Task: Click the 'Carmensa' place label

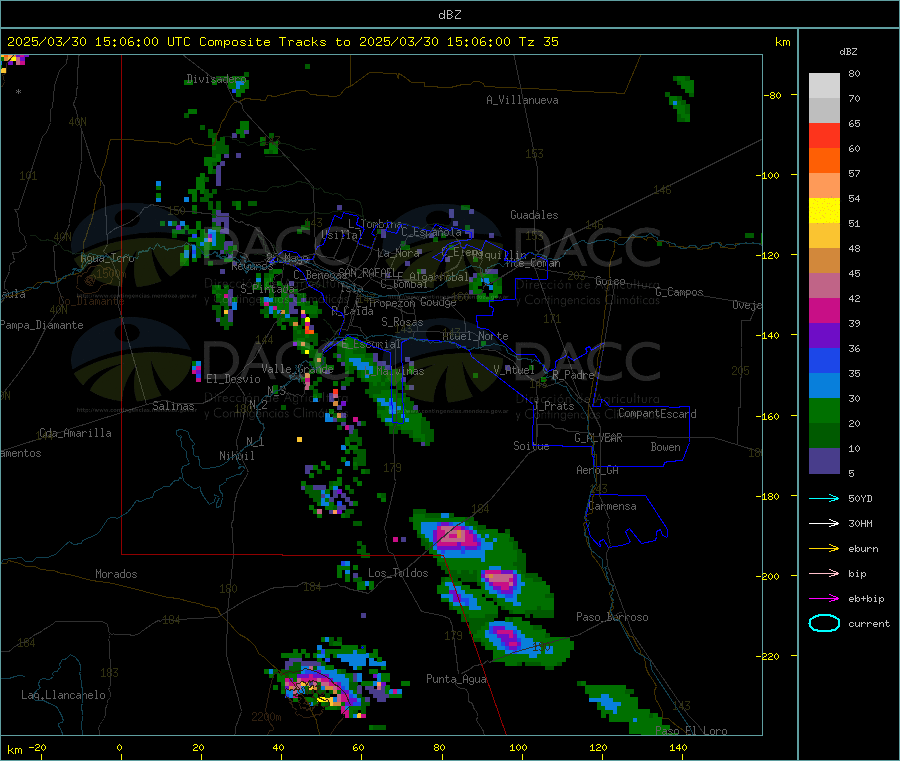Action: click(612, 506)
